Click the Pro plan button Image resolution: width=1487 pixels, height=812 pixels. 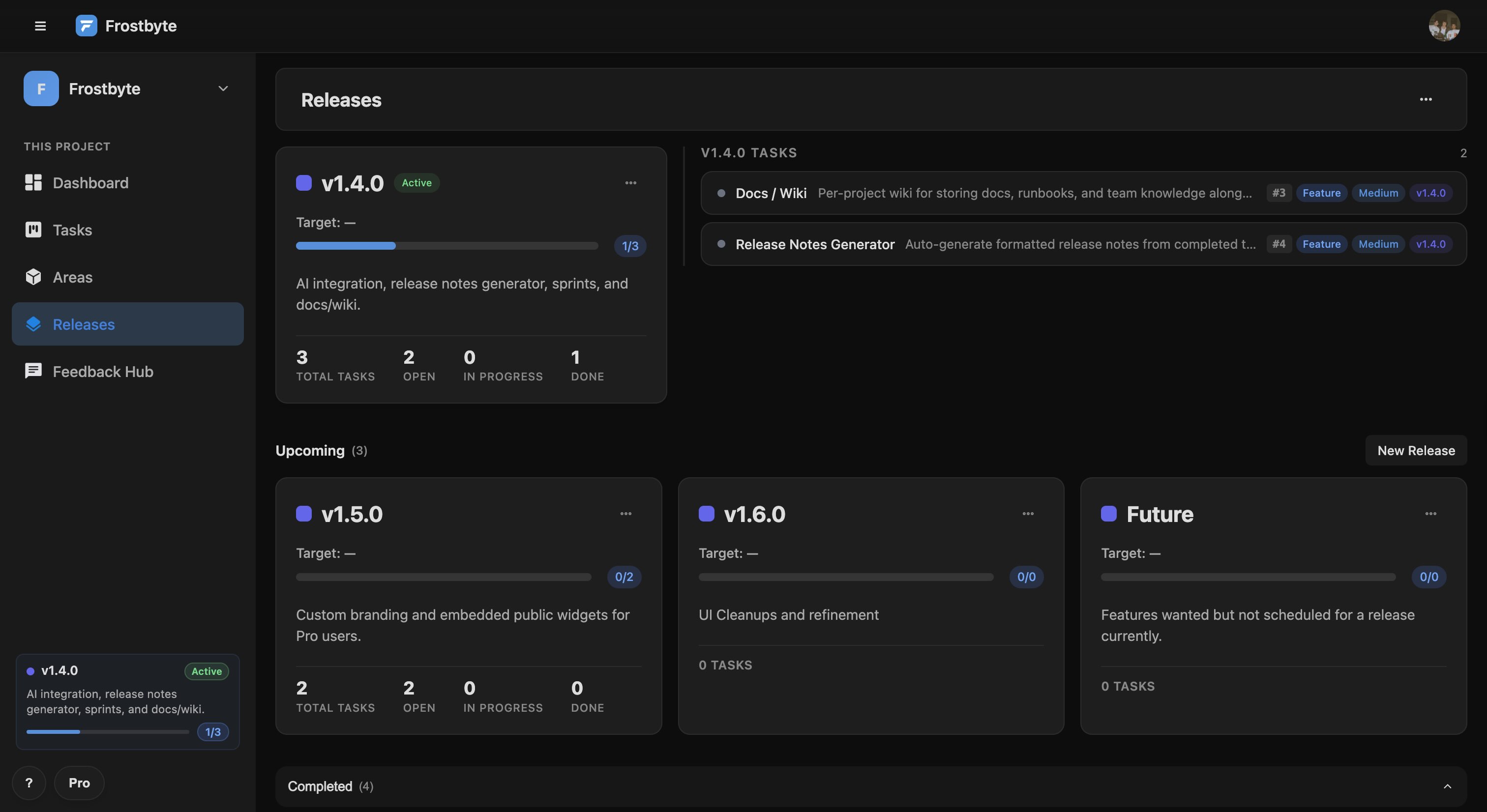79,783
